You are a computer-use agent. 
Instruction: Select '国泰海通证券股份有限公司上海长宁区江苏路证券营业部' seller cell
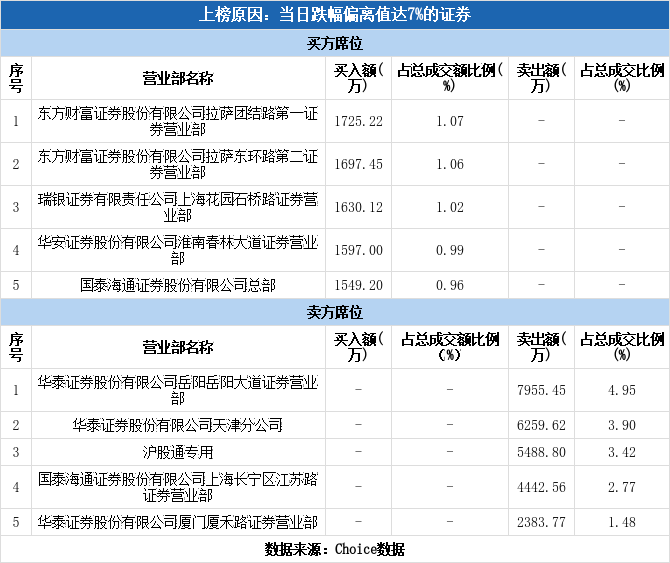coord(178,487)
